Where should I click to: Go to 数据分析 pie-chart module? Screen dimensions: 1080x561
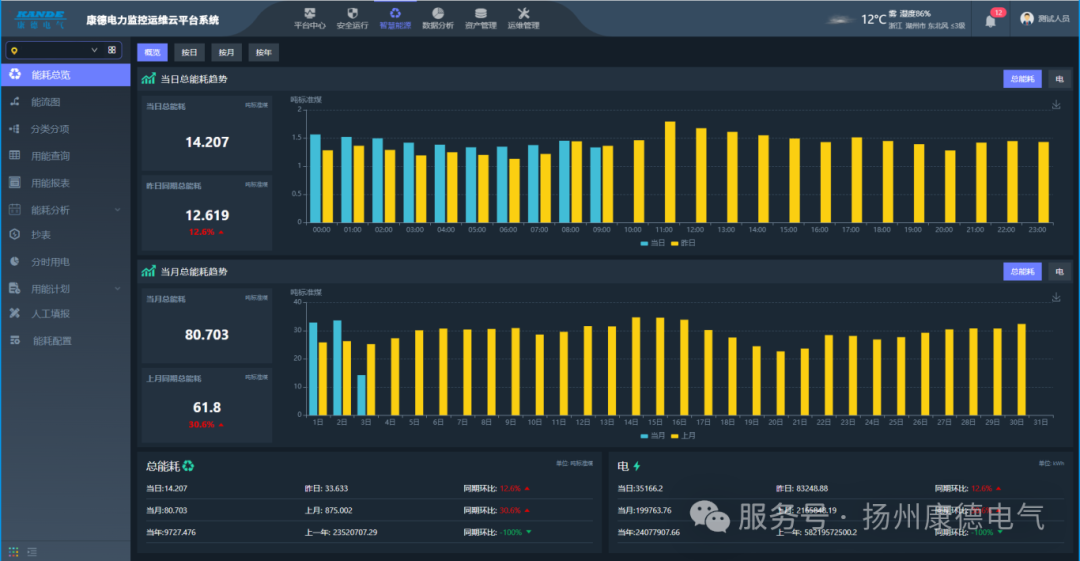click(437, 19)
